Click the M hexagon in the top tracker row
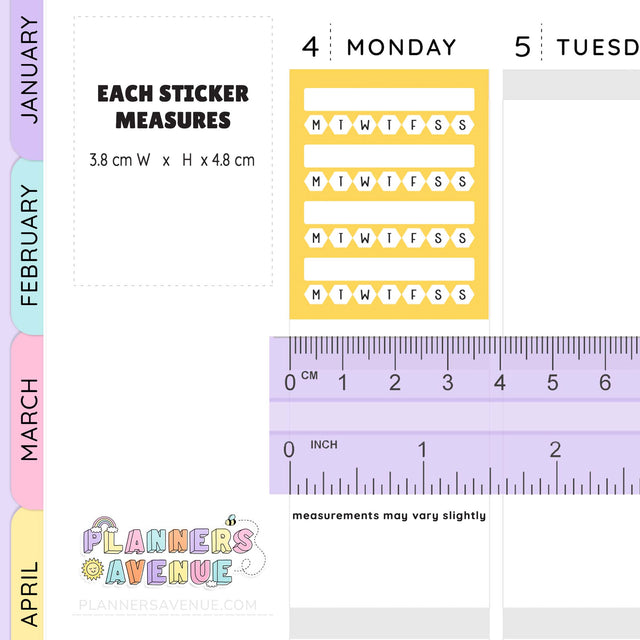The height and width of the screenshot is (640, 640). point(317,125)
